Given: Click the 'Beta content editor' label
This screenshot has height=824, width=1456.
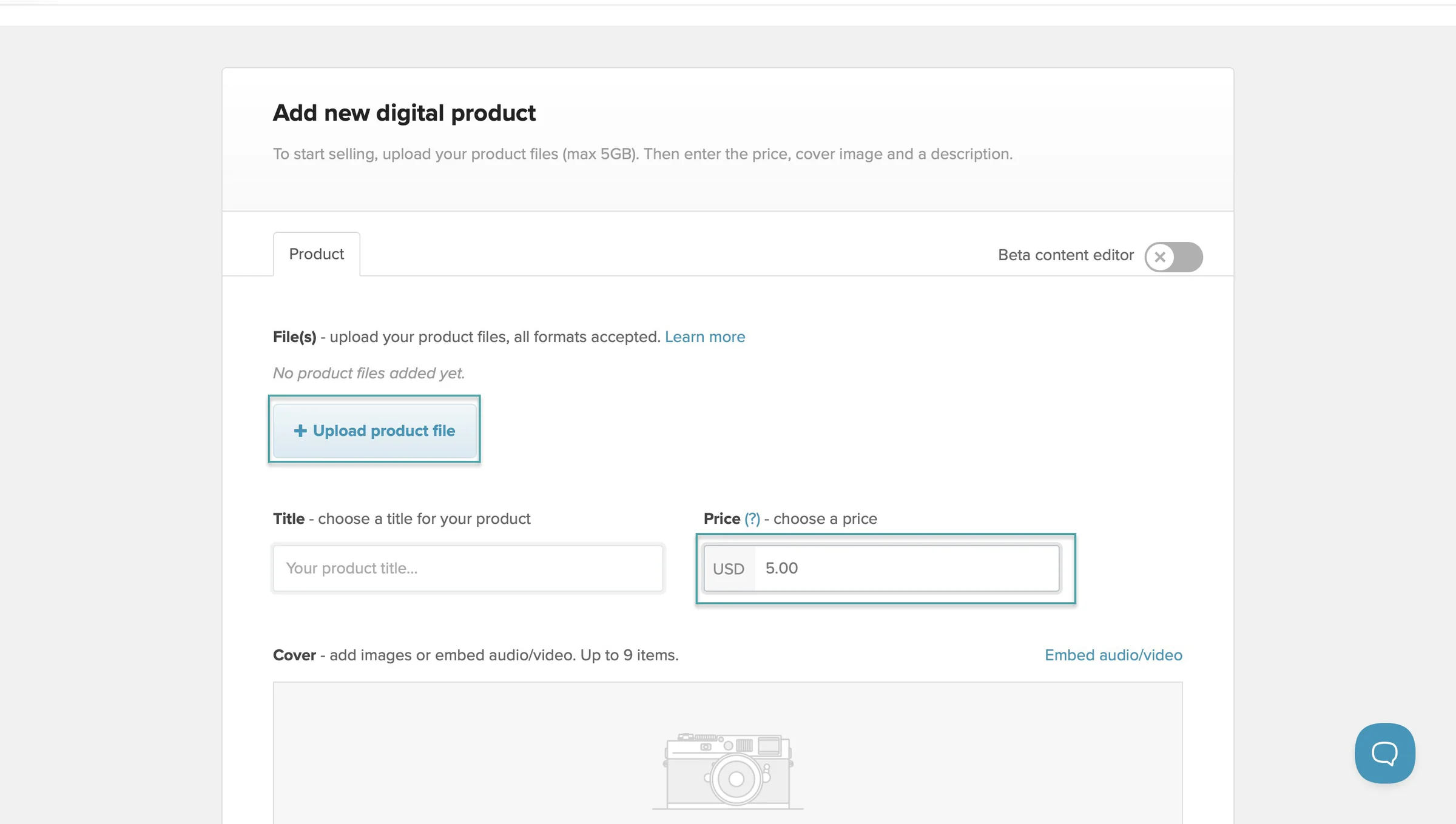Looking at the screenshot, I should coord(1066,255).
